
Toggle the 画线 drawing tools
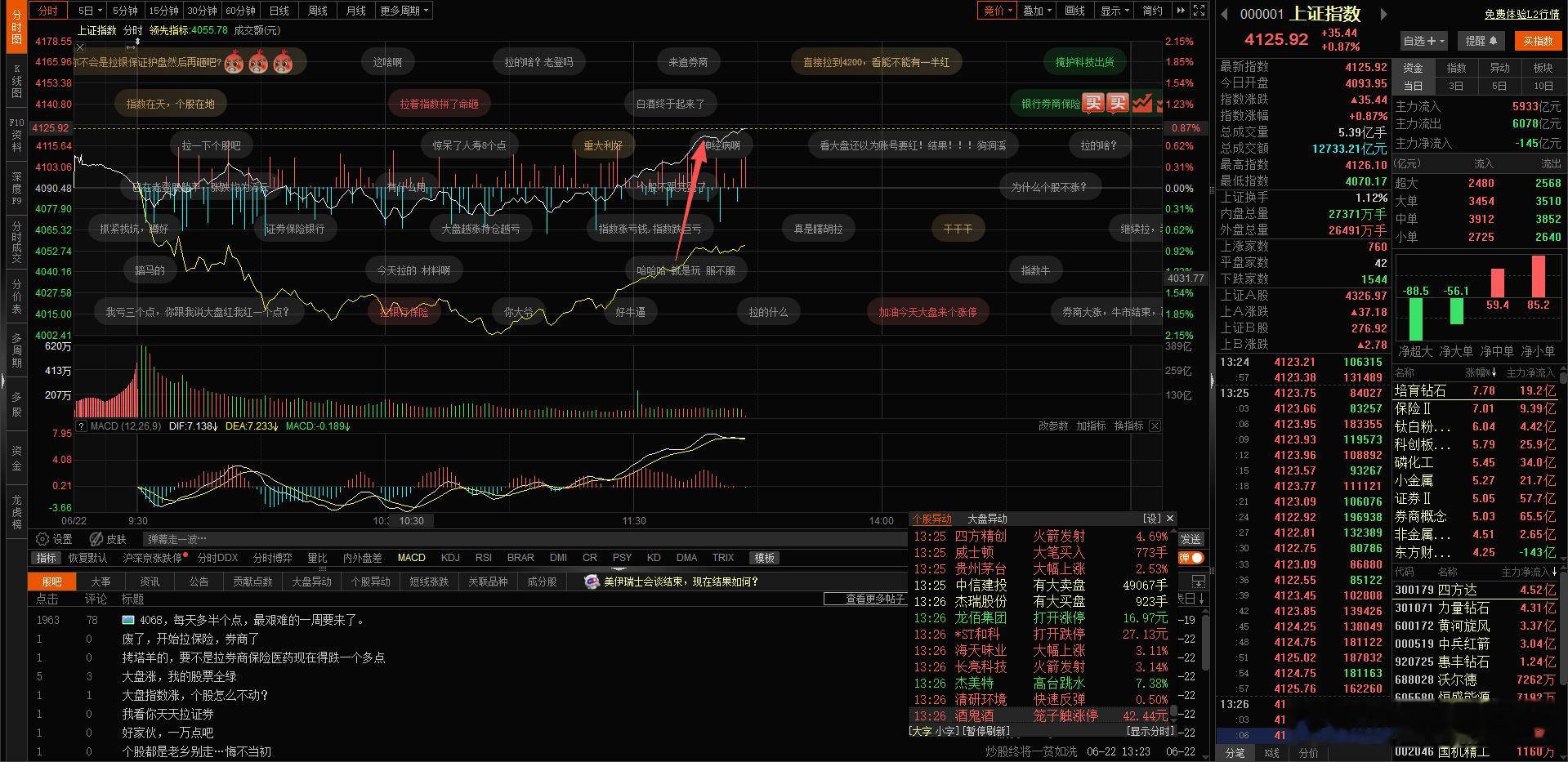(1074, 11)
